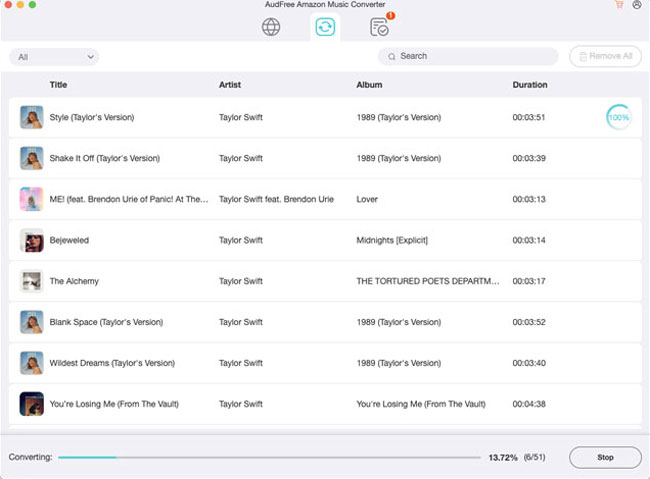
Task: Switch to the converting list tab
Action: click(x=325, y=27)
